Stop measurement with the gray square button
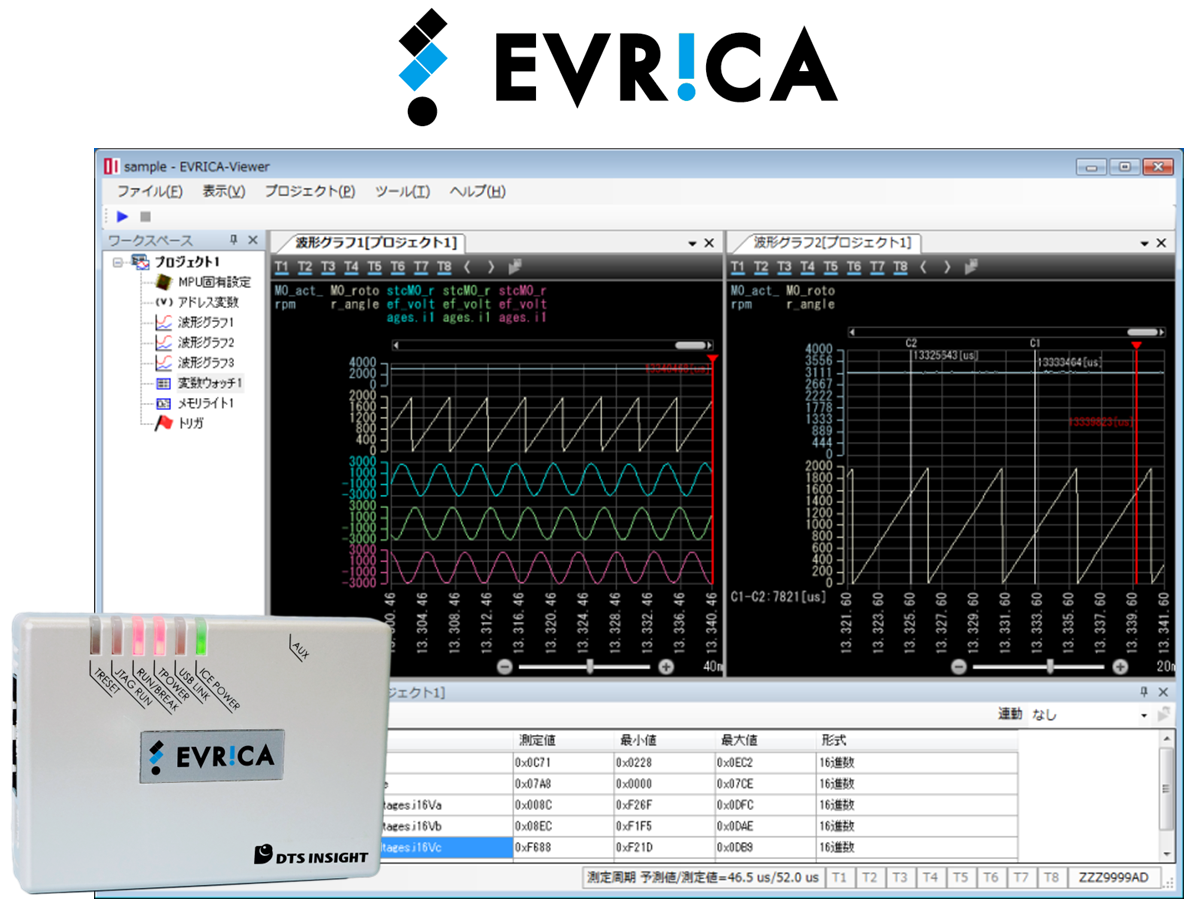Viewport: 1184px width, 904px height. [x=146, y=217]
